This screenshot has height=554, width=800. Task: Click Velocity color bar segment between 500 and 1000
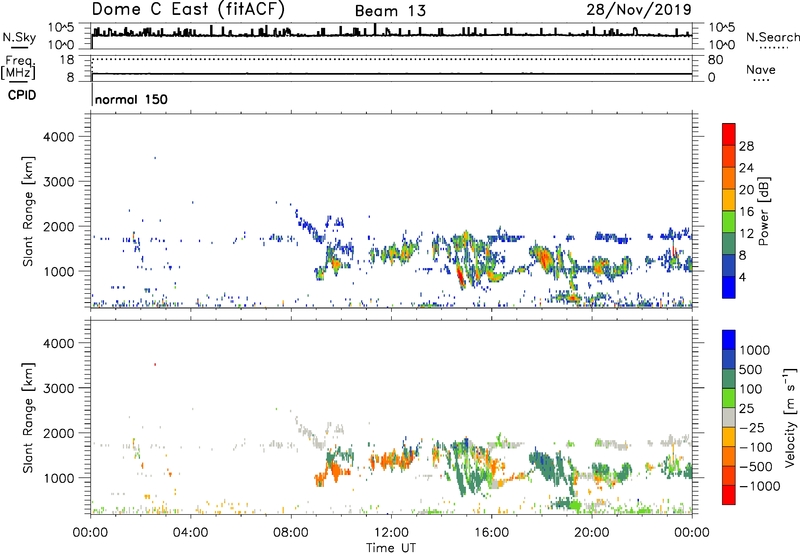tap(729, 359)
